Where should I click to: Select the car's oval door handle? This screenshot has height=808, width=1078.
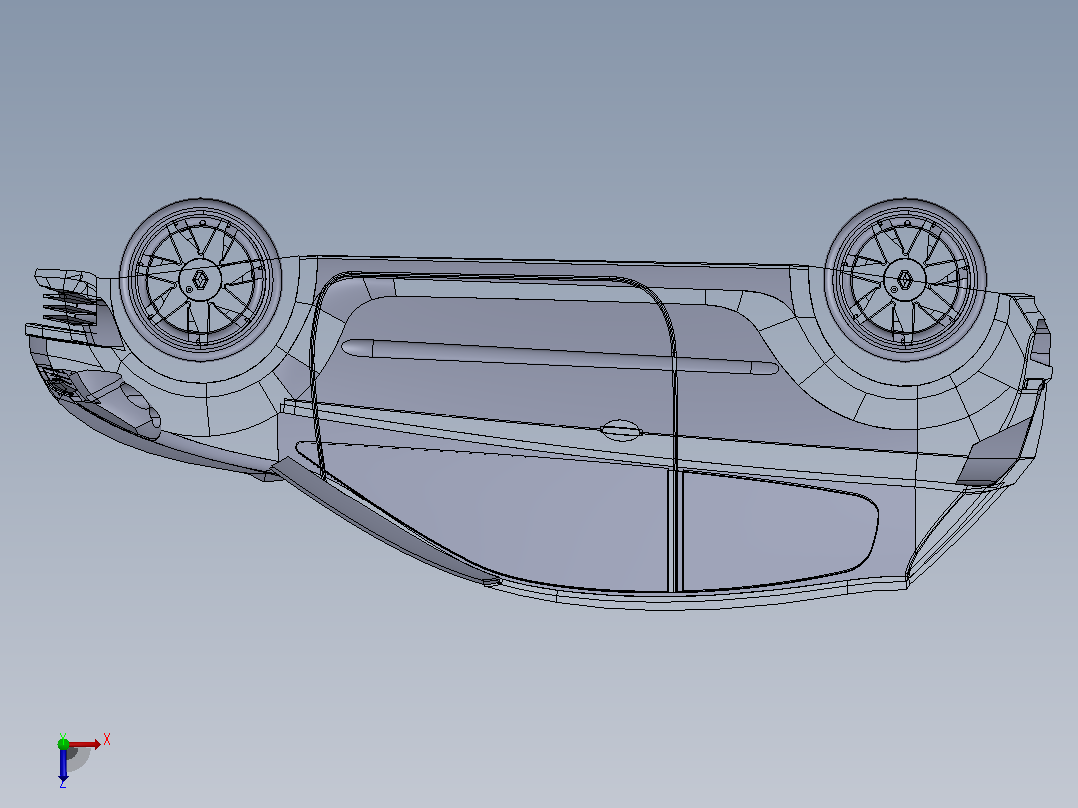(621, 430)
